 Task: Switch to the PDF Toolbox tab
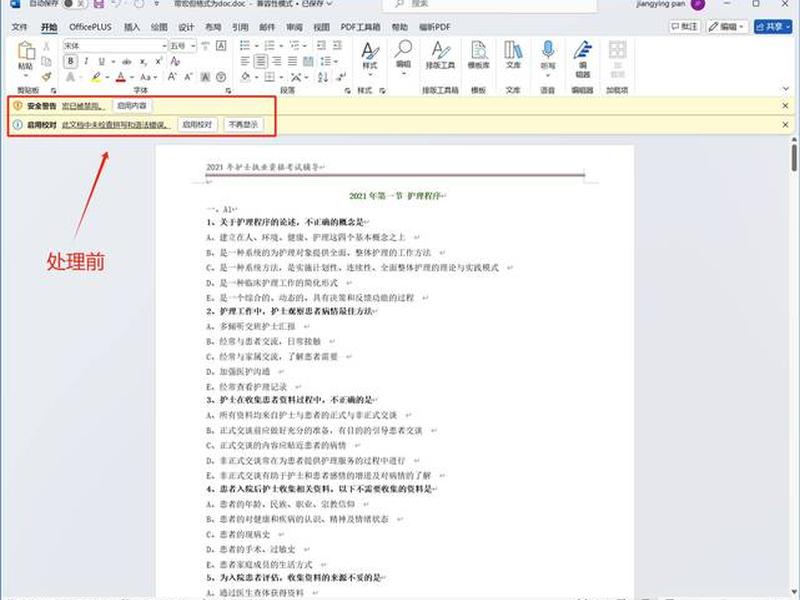coord(360,27)
